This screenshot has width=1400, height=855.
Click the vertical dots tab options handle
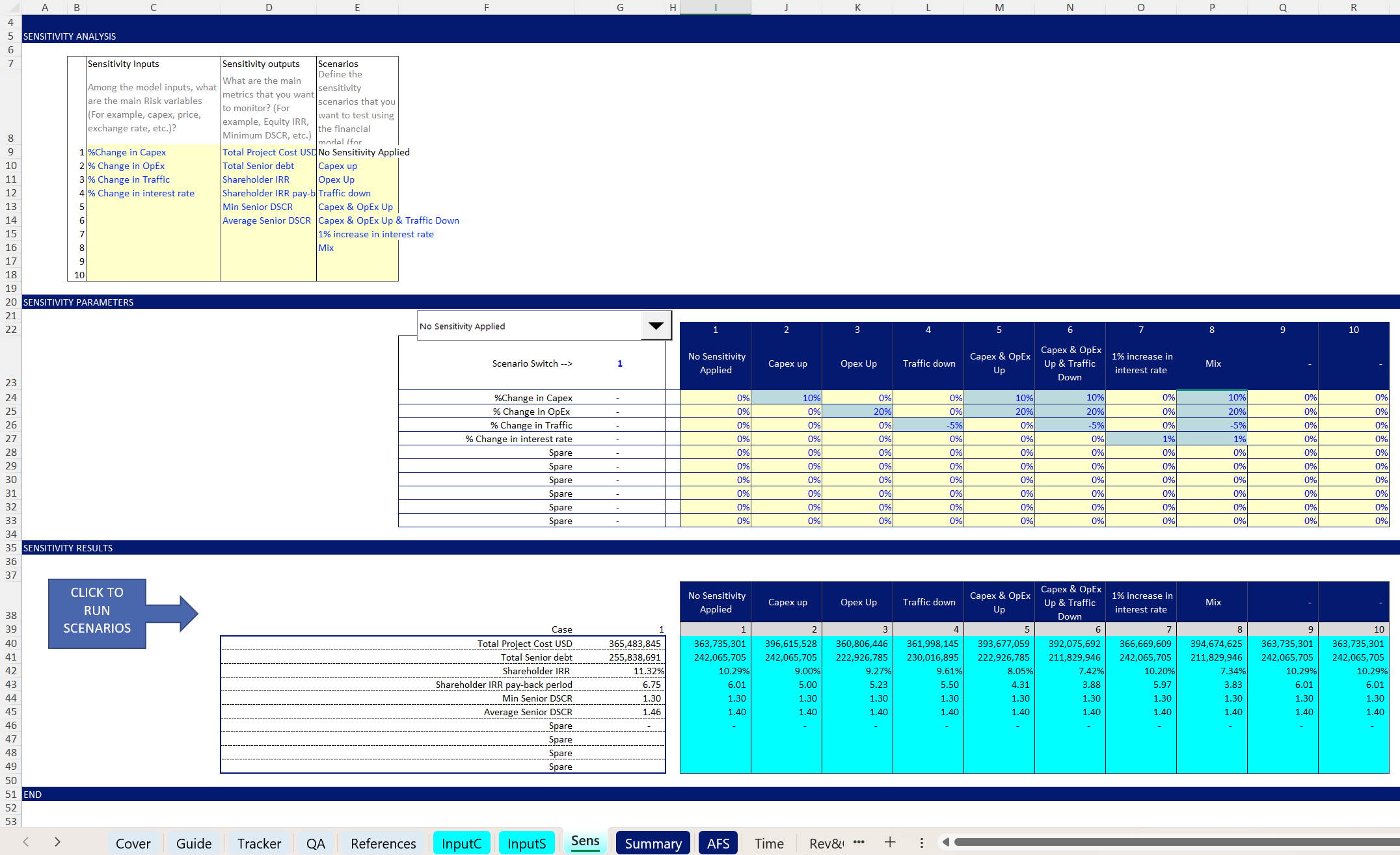[921, 843]
